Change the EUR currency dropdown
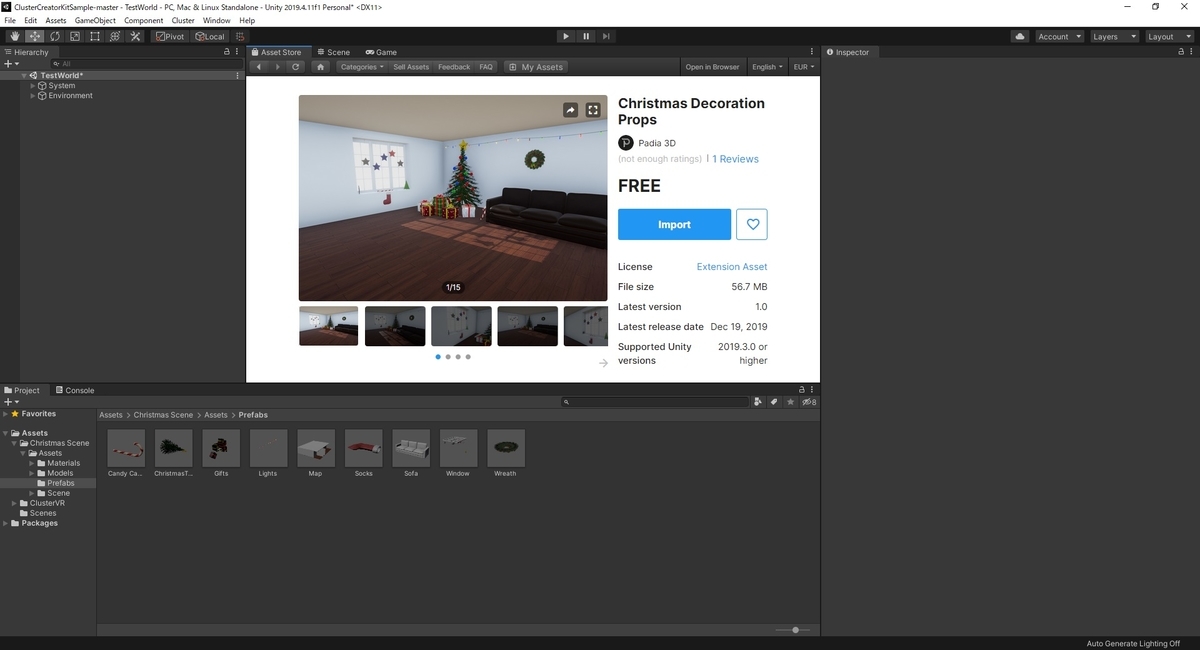 (x=803, y=67)
